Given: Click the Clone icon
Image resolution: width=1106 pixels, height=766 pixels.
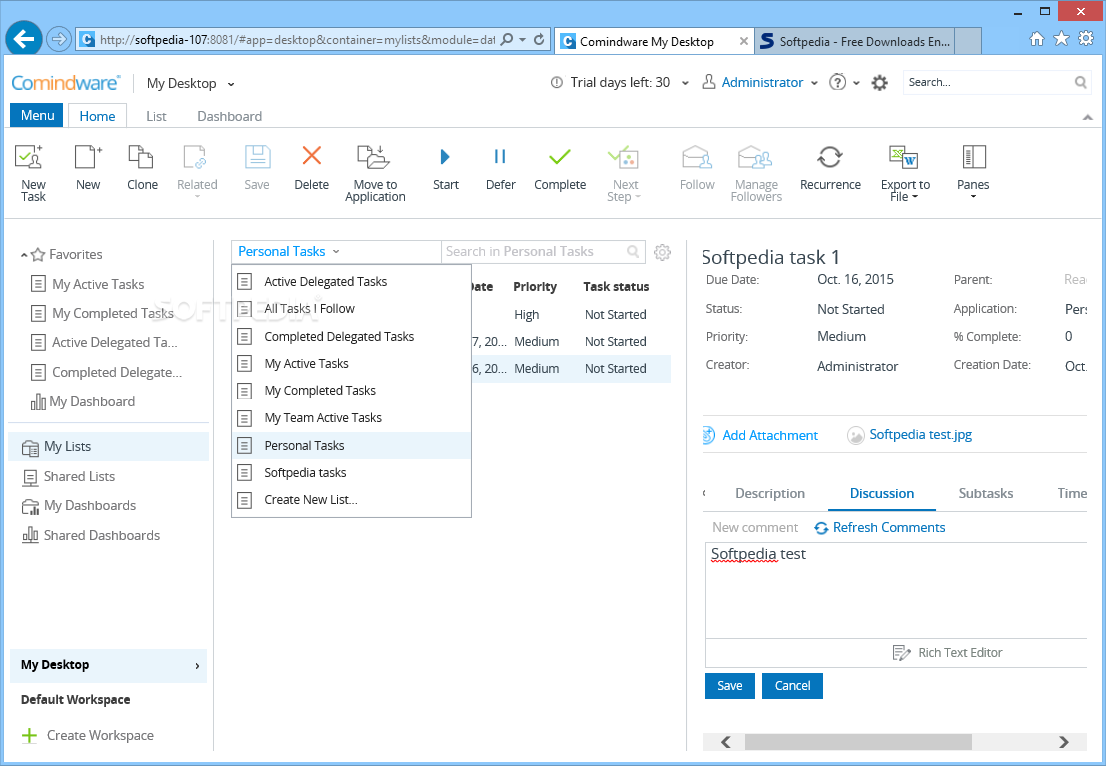Looking at the screenshot, I should (141, 157).
